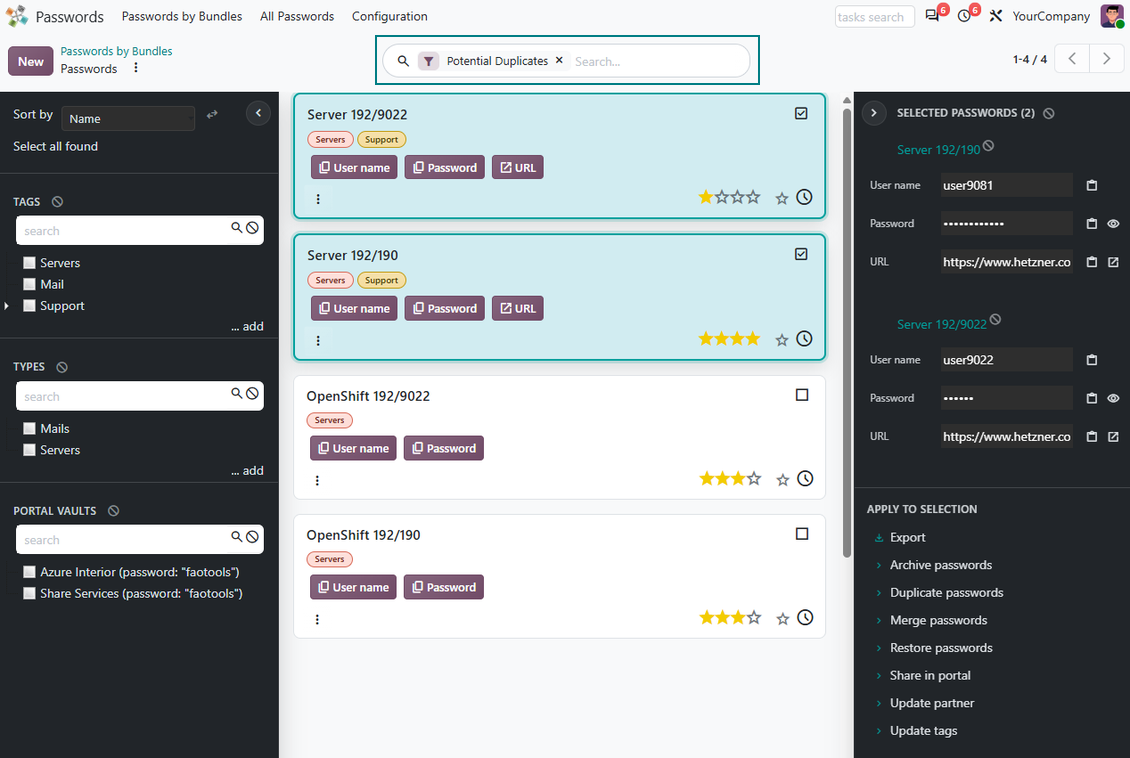Click the New button
This screenshot has width=1130, height=758.
pyautogui.click(x=31, y=61)
